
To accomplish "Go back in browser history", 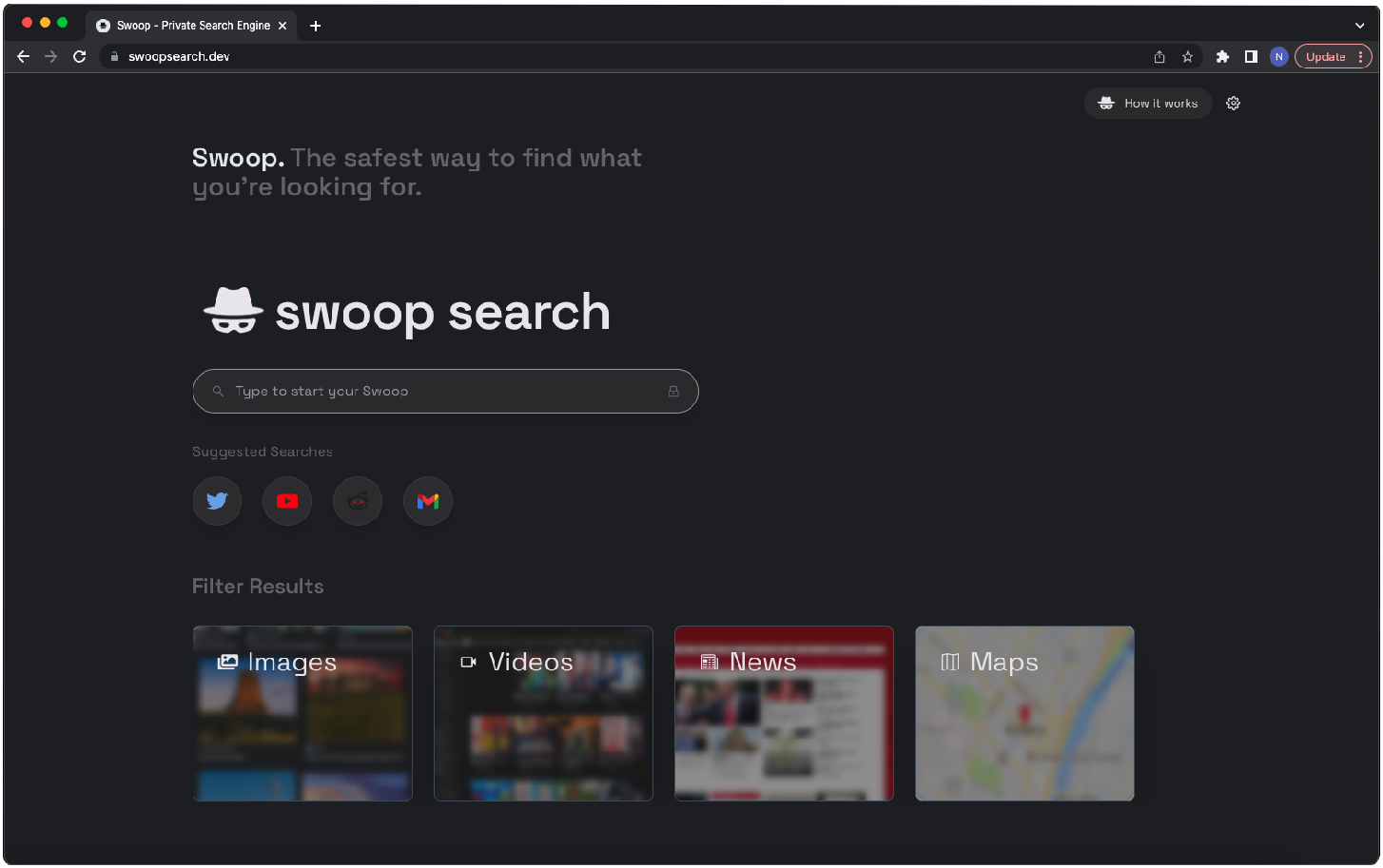I will [x=24, y=57].
